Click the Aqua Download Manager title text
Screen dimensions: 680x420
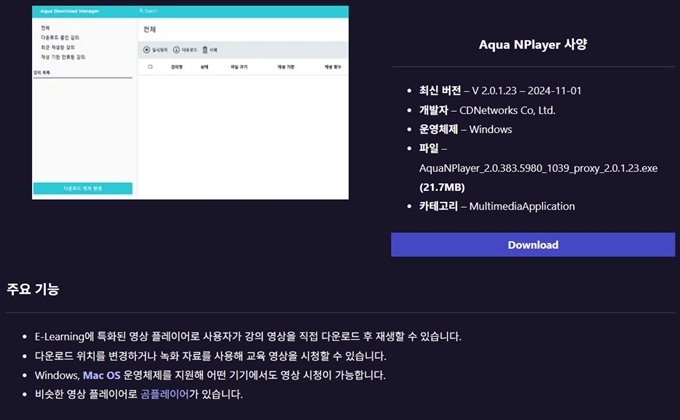click(70, 11)
